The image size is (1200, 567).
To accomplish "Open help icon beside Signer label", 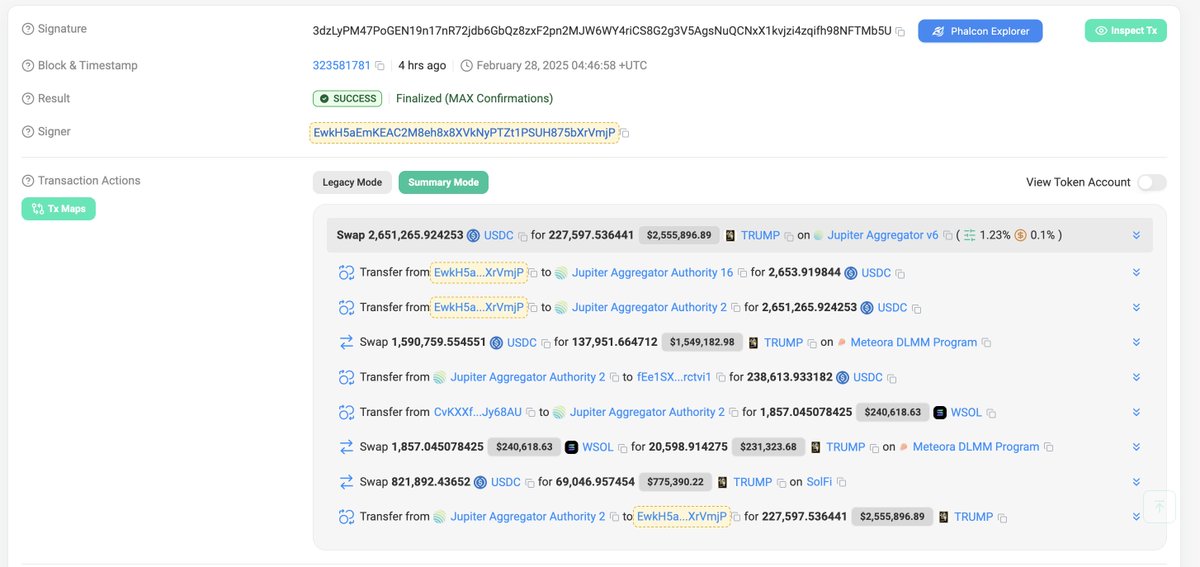I will [28, 131].
